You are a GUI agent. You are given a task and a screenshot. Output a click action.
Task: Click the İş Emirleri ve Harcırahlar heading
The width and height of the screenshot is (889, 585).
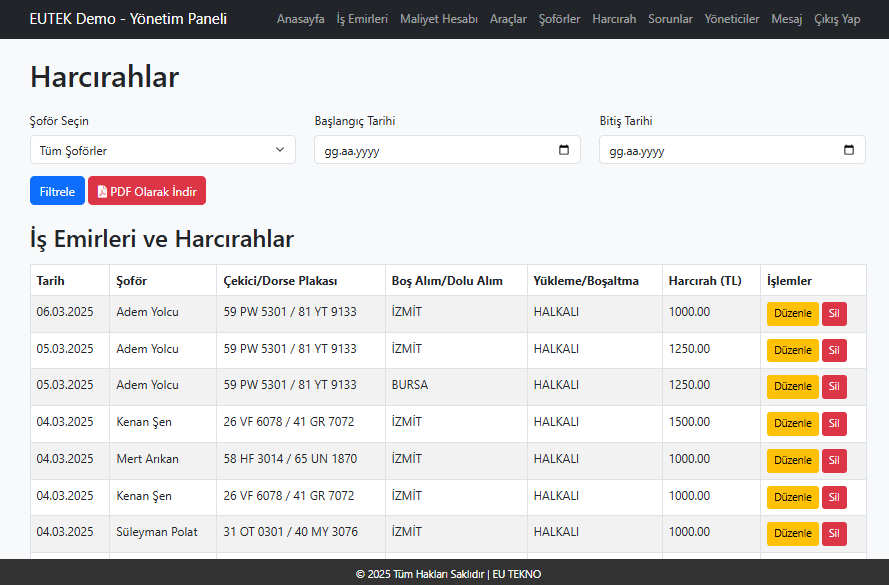pyautogui.click(x=162, y=239)
